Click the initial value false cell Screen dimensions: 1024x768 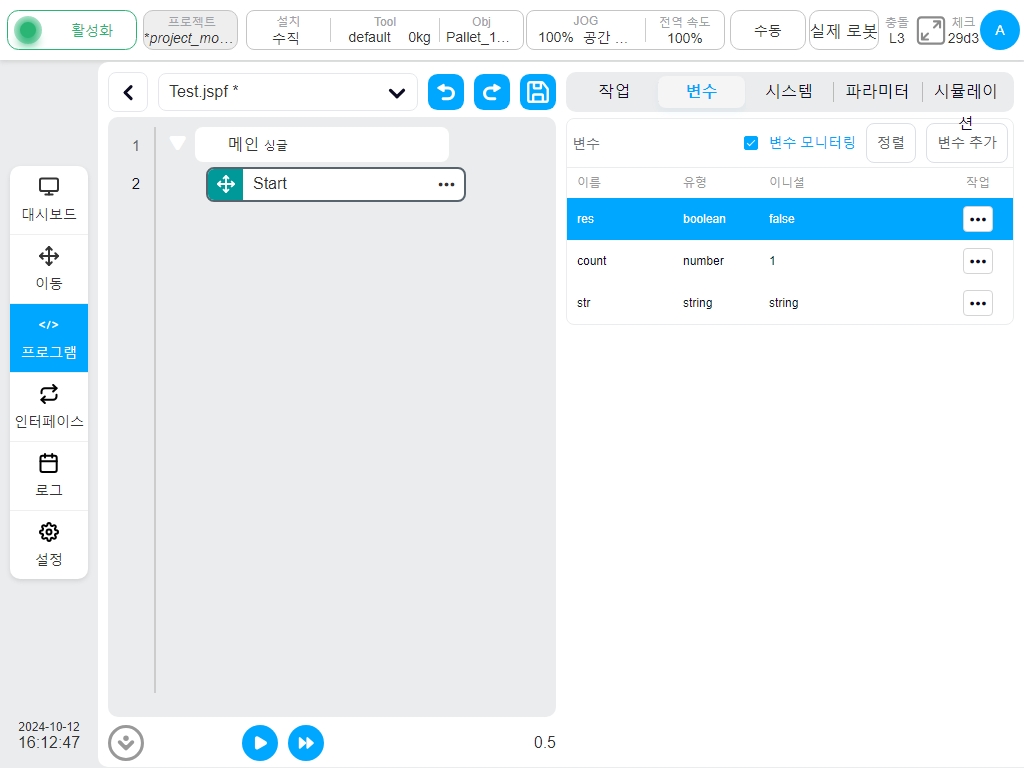pyautogui.click(x=782, y=219)
